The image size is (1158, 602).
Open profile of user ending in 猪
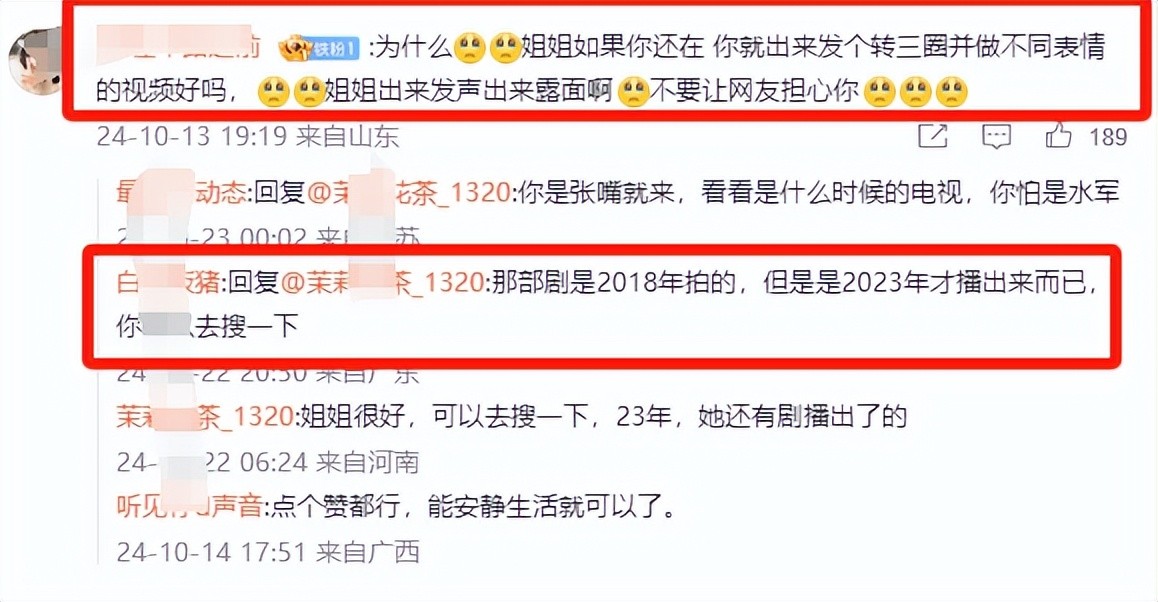coord(168,282)
